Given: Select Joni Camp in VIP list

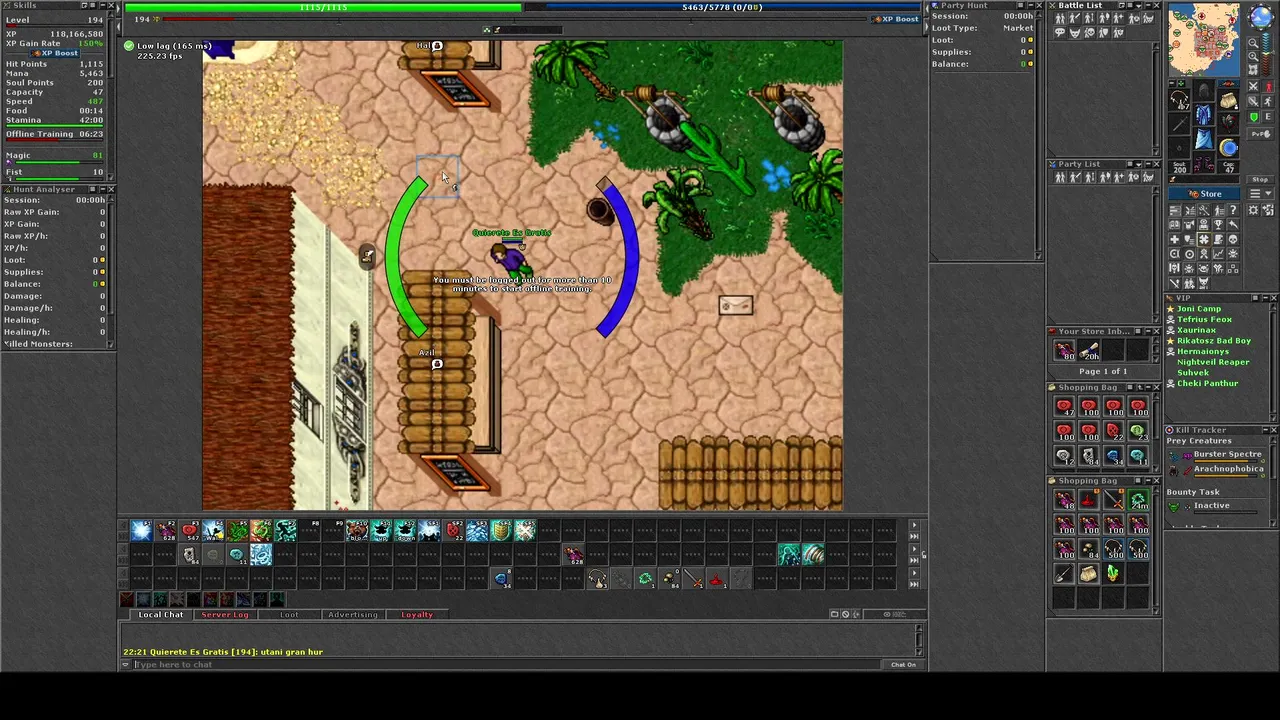Looking at the screenshot, I should coord(1199,309).
